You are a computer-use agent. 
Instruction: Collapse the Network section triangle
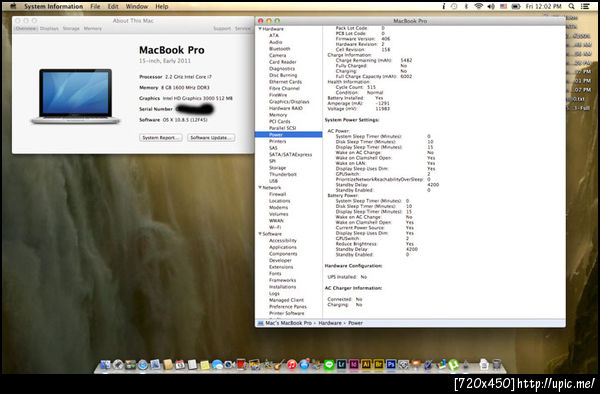[260, 187]
